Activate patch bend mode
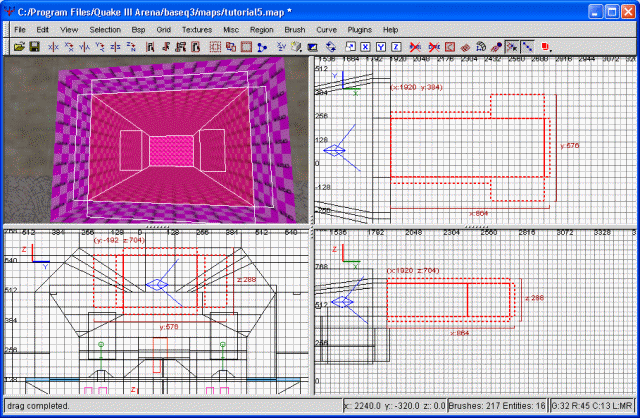 pyautogui.click(x=481, y=47)
